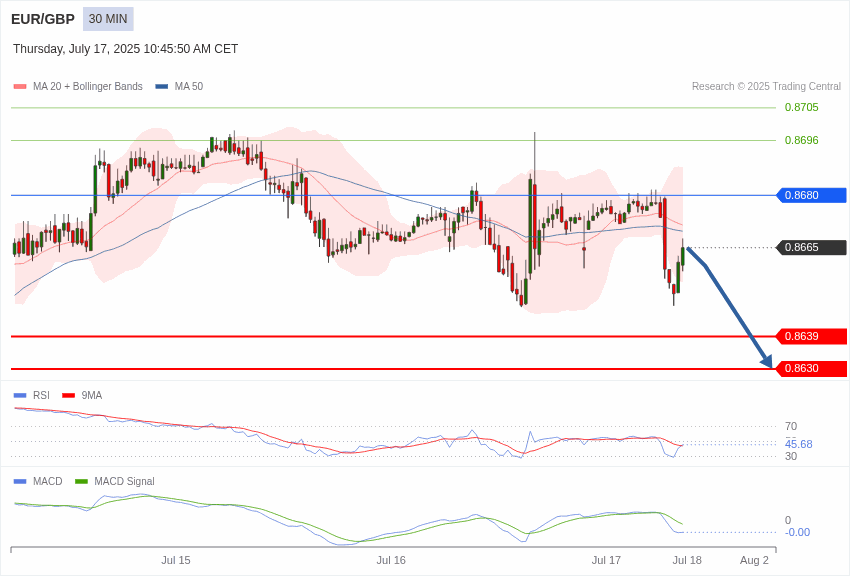Click the RSI 70 level label
Image resolution: width=850 pixels, height=576 pixels.
pyautogui.click(x=791, y=426)
